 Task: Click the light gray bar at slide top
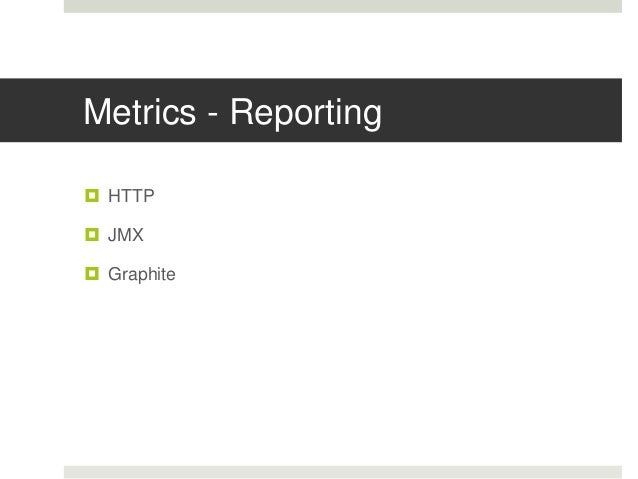(x=343, y=6)
